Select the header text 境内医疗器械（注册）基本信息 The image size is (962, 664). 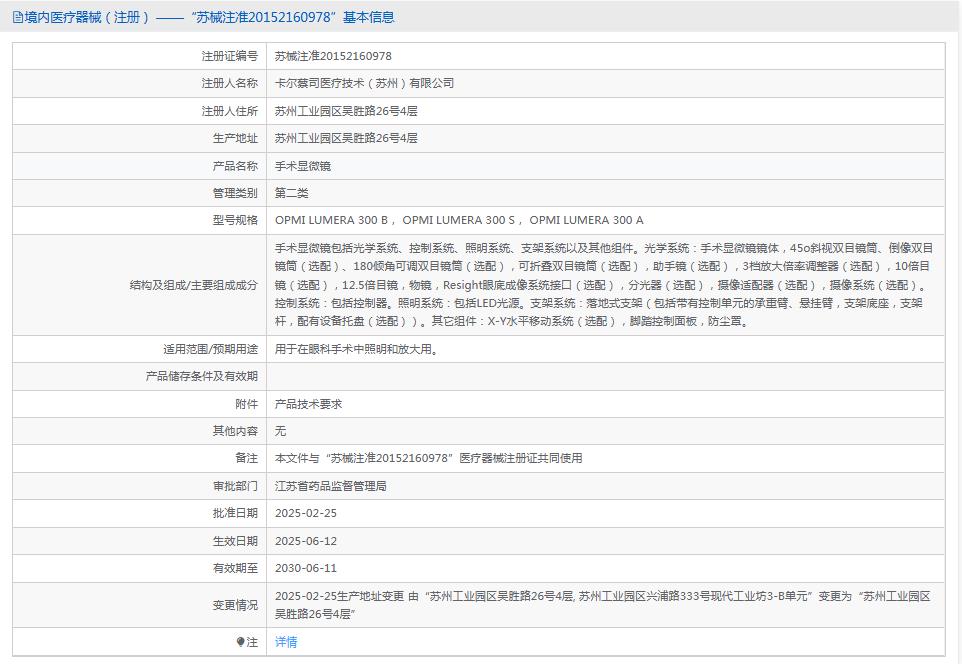pyautogui.click(x=209, y=17)
